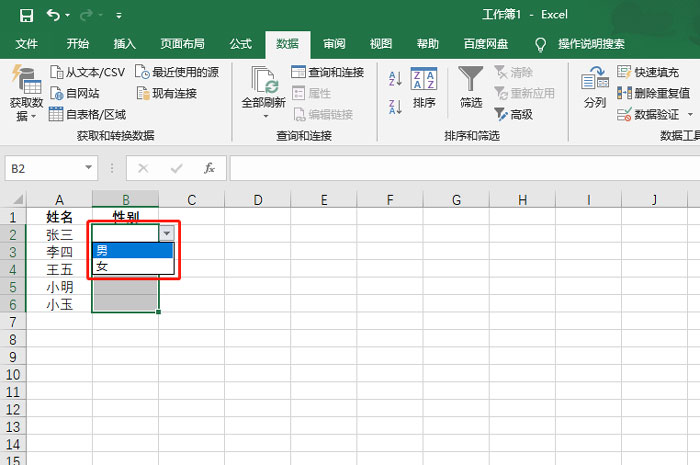Switch to the 插入 (Insert) ribbon tab
The width and height of the screenshot is (700, 465).
125,44
